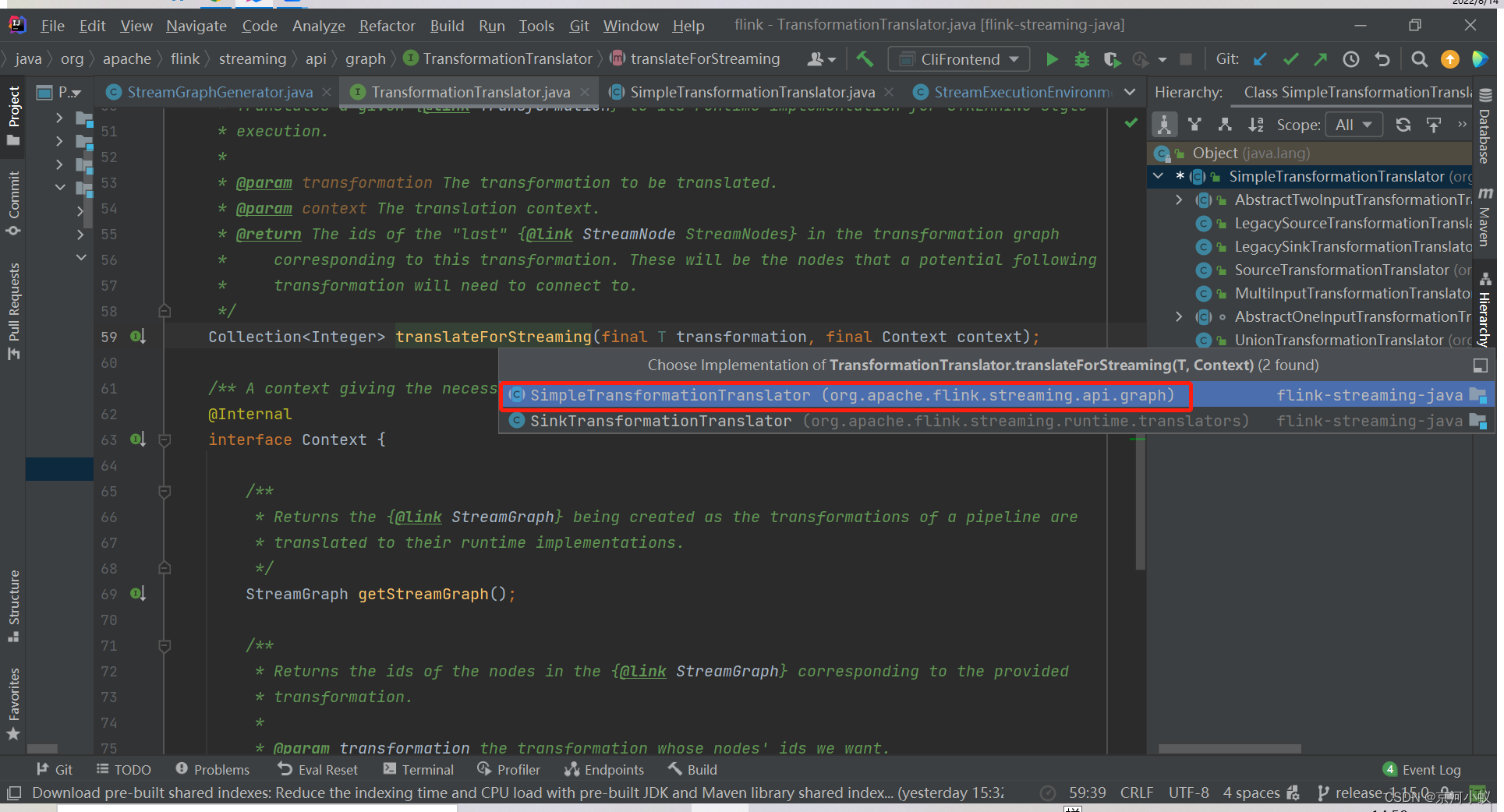Start debugging with the green bug icon

(1082, 59)
